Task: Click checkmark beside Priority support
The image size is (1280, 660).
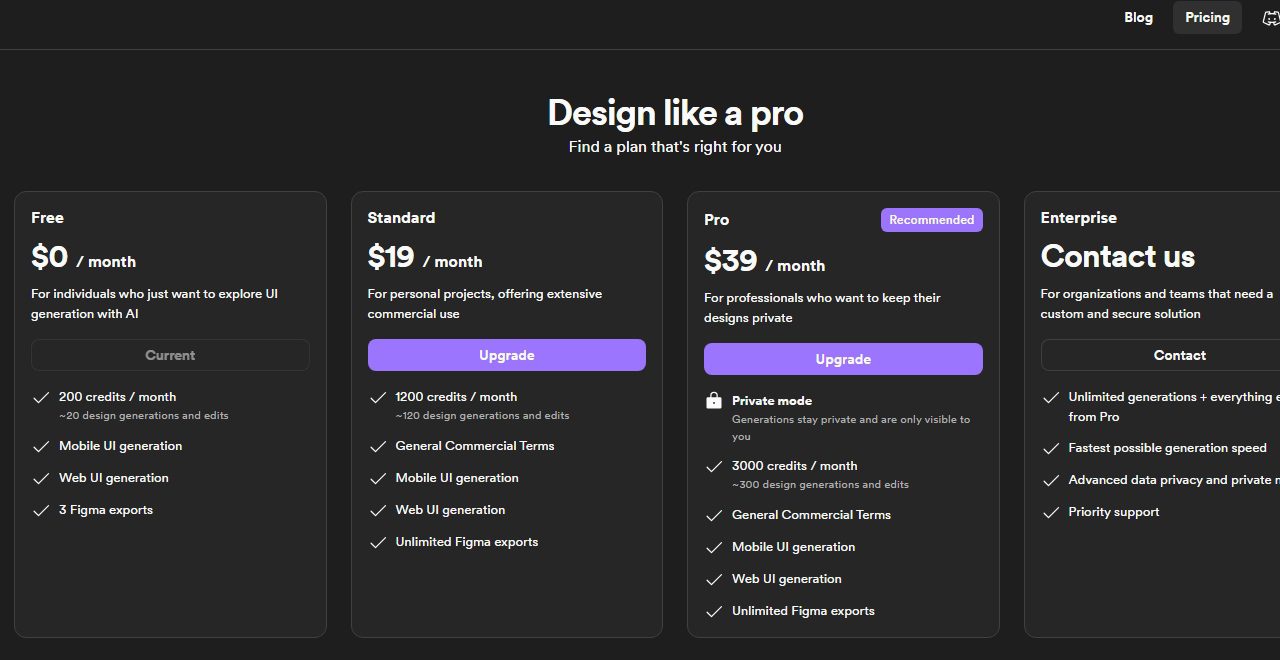Action: click(1051, 512)
